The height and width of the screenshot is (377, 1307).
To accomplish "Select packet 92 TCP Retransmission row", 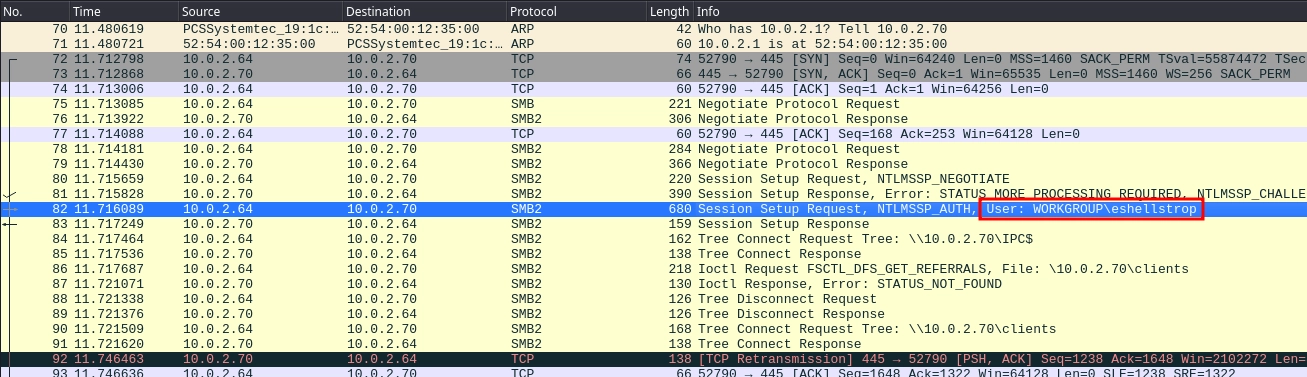I will pyautogui.click(x=653, y=359).
